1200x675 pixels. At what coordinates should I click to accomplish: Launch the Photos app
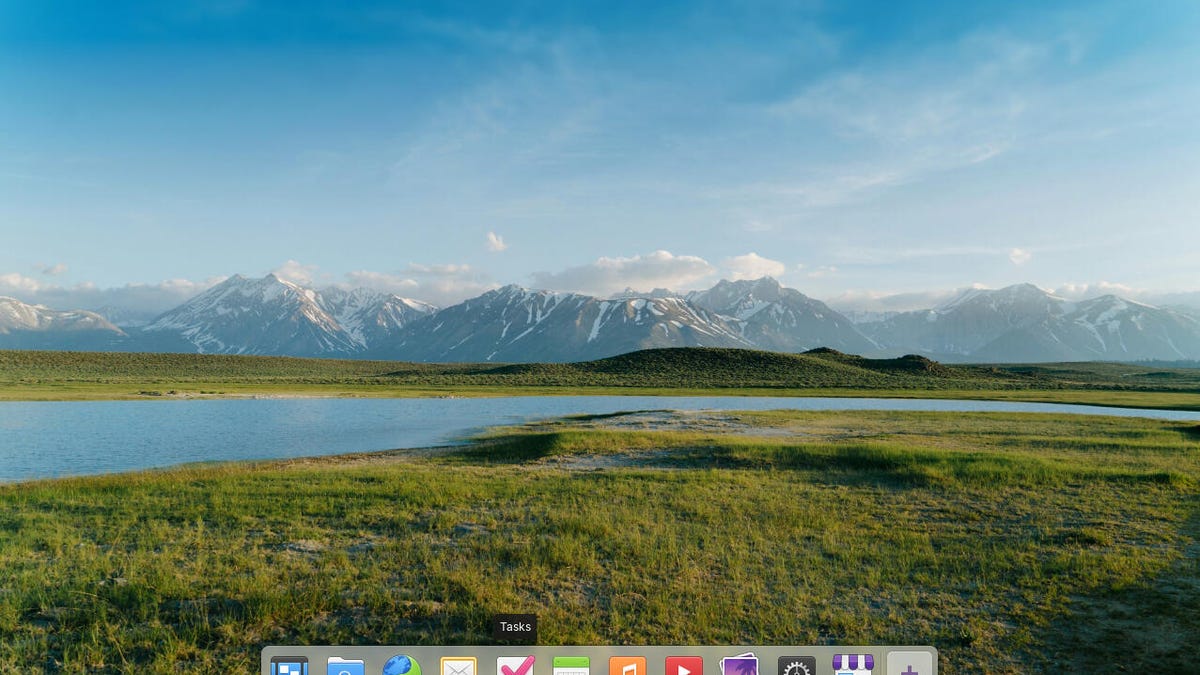click(741, 663)
